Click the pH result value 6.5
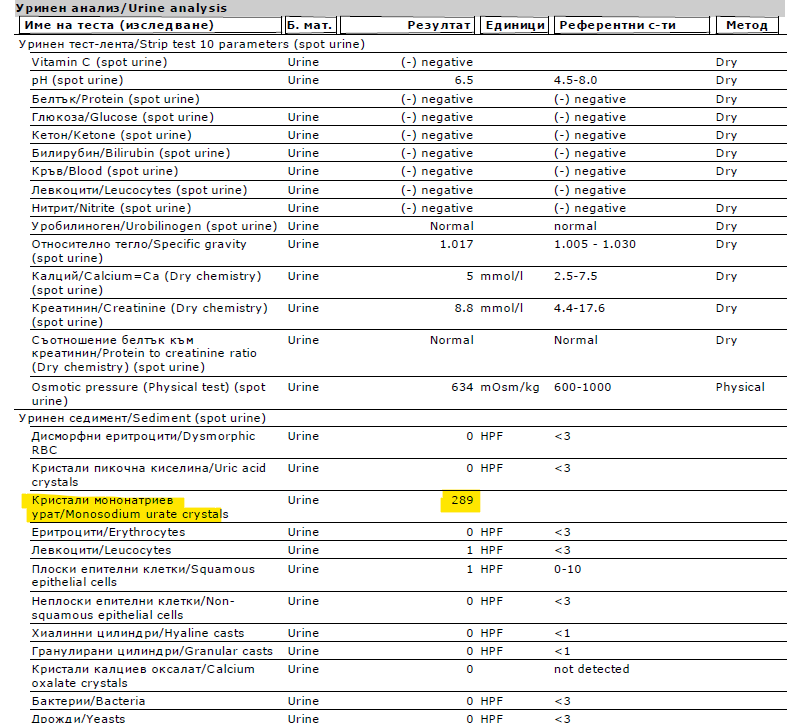 coord(463,80)
